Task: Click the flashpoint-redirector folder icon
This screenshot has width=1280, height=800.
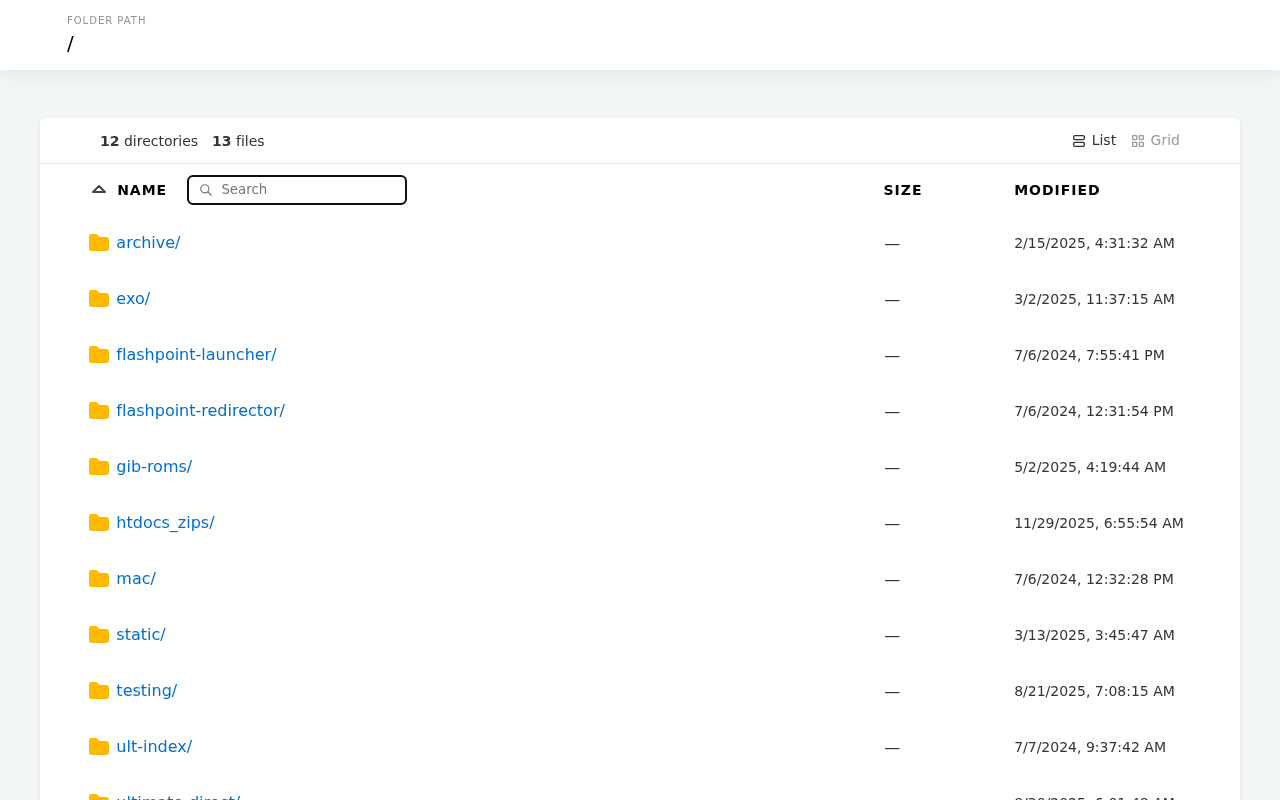Action: point(99,411)
